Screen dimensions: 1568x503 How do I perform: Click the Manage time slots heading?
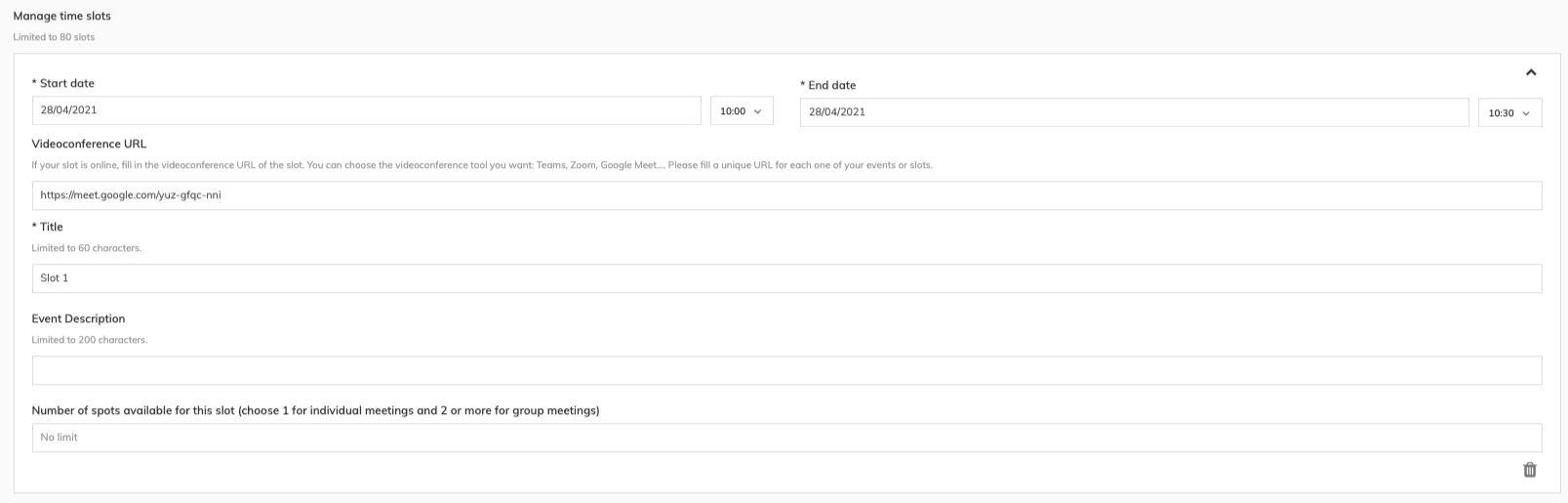coord(61,17)
